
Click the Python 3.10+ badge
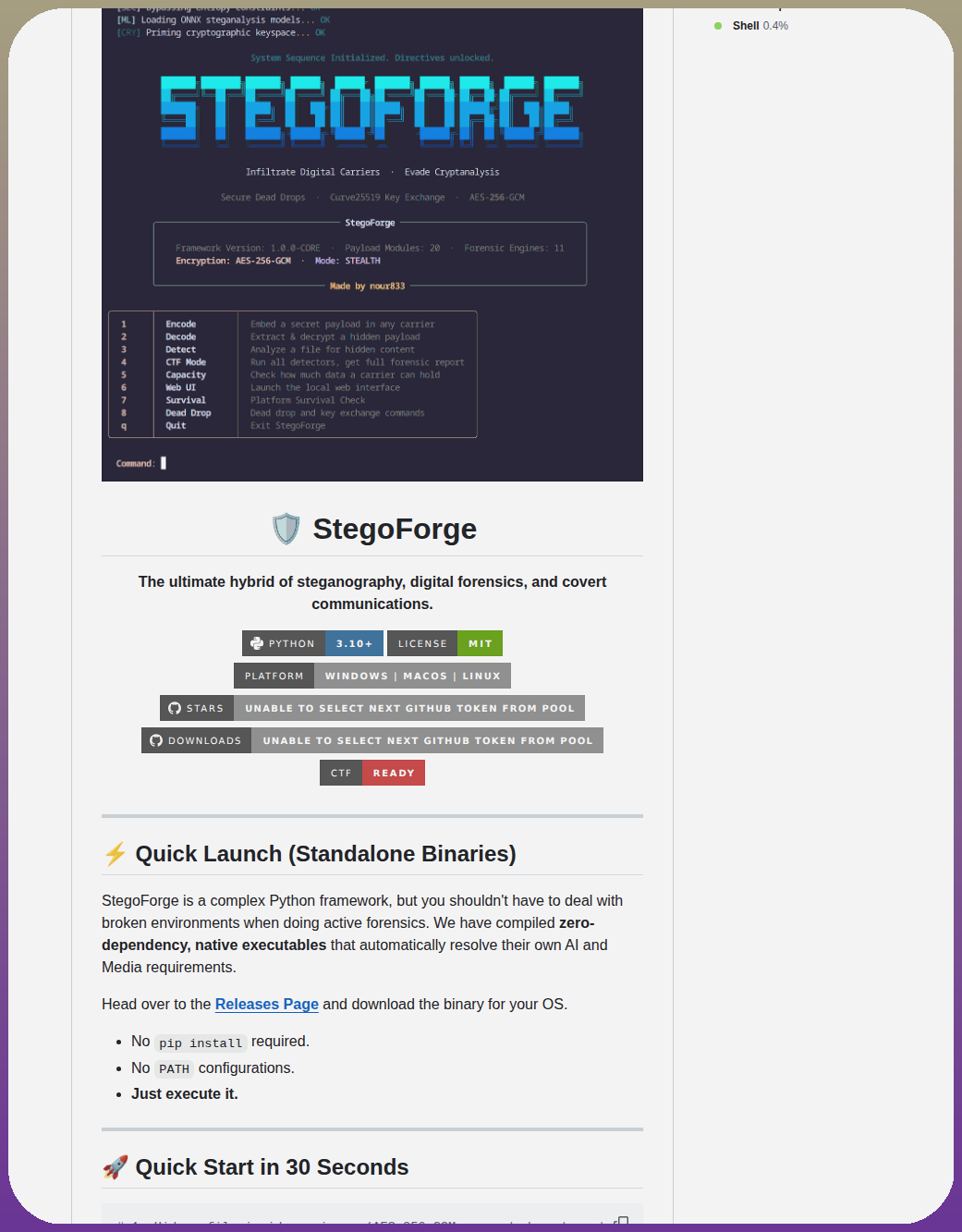[x=312, y=643]
